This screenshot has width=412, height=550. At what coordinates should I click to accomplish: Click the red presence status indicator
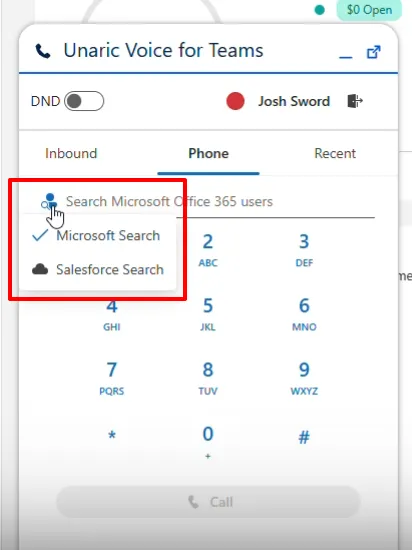(x=235, y=101)
